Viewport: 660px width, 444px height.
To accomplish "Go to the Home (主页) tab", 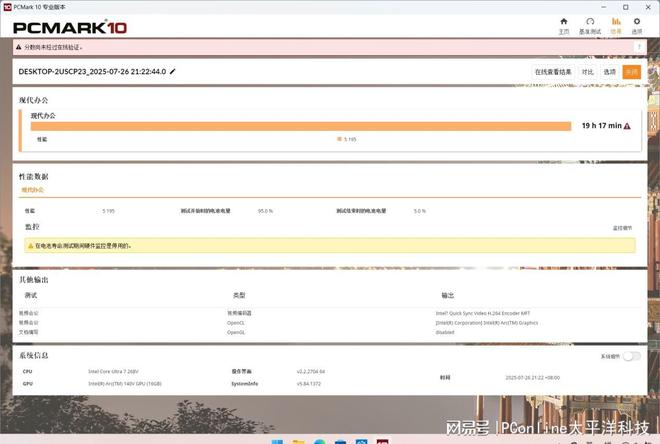I will (564, 26).
